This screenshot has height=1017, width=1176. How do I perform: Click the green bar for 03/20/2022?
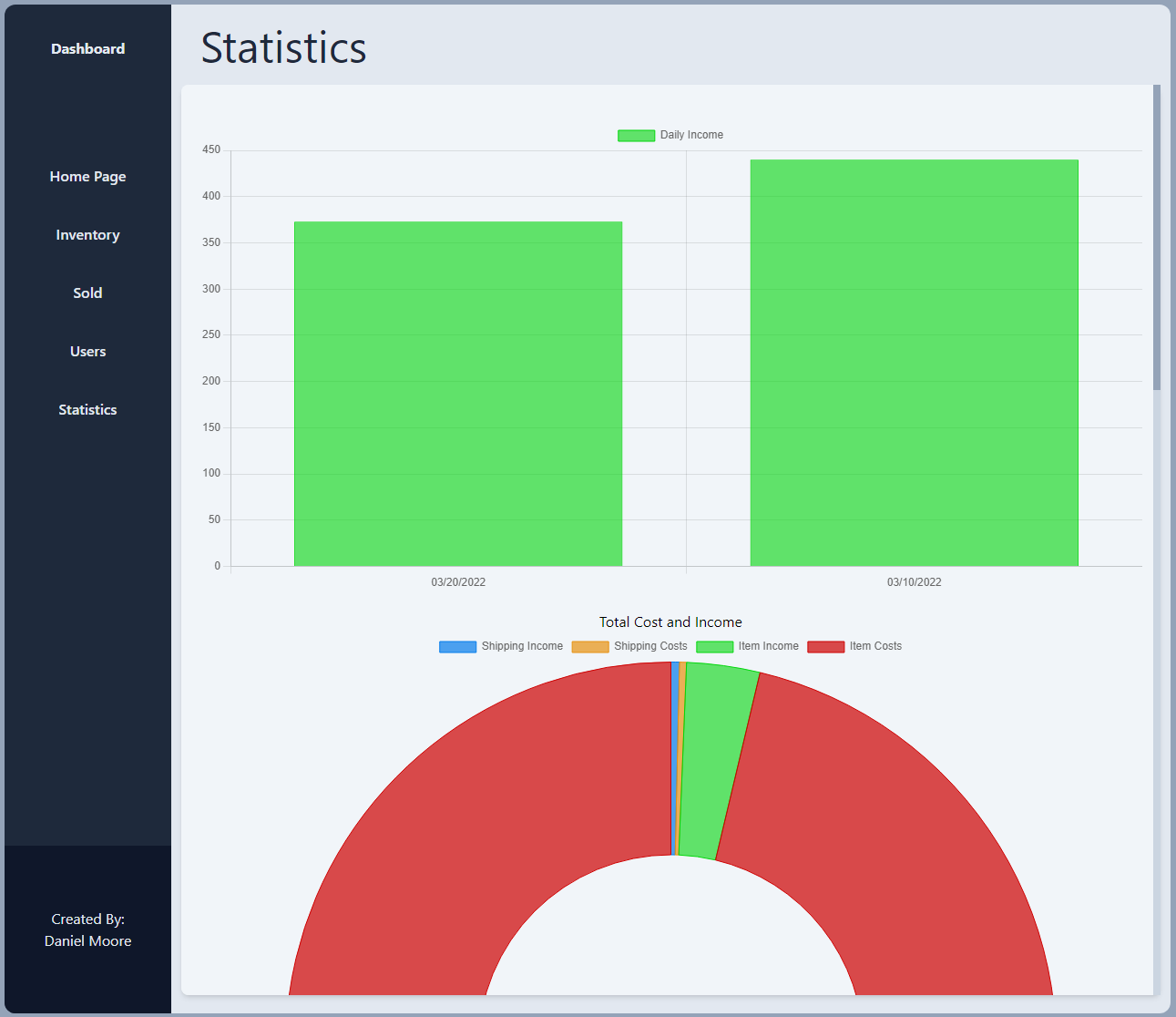(457, 394)
